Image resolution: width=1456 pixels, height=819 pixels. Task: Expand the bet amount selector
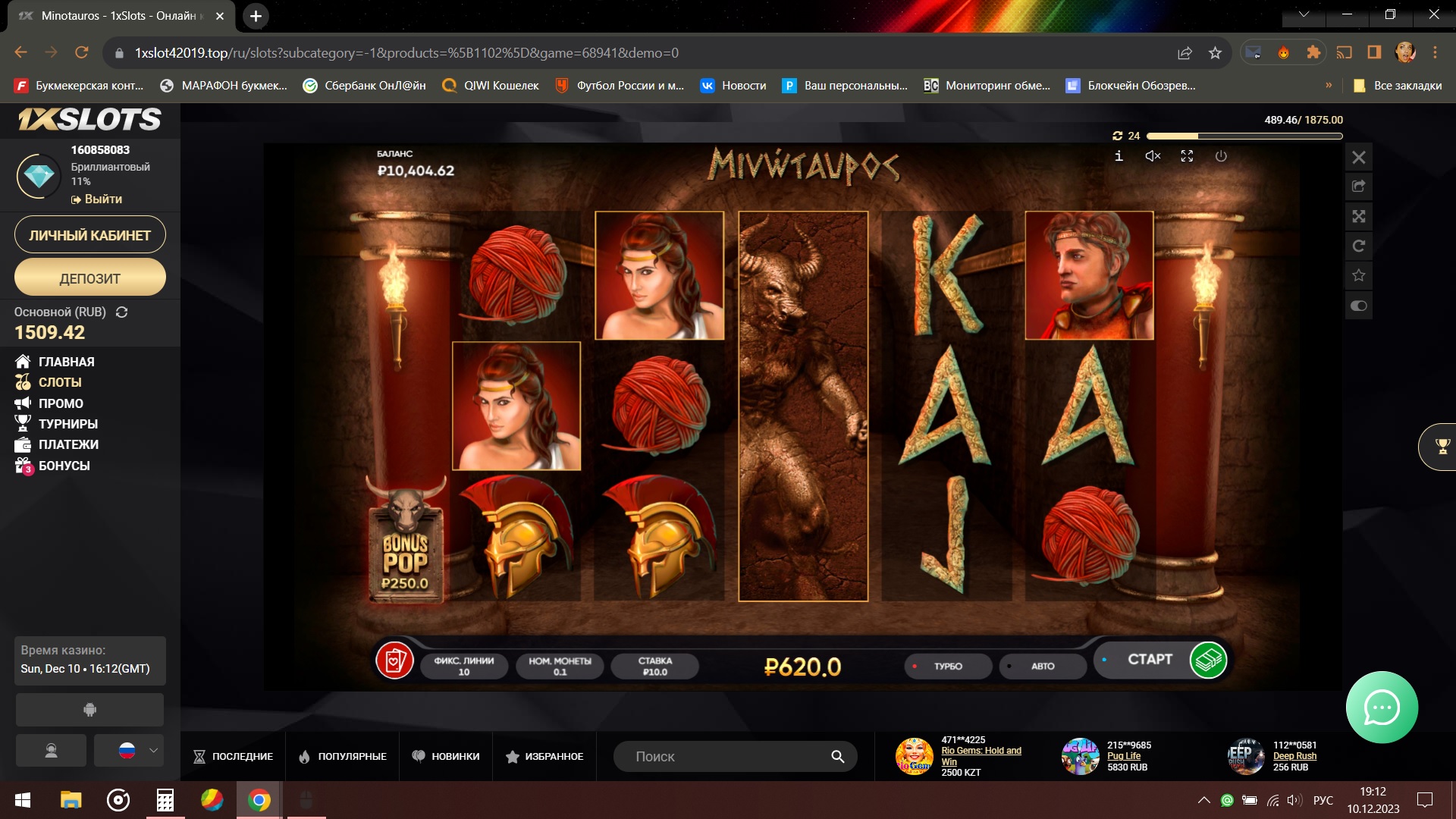pos(654,666)
